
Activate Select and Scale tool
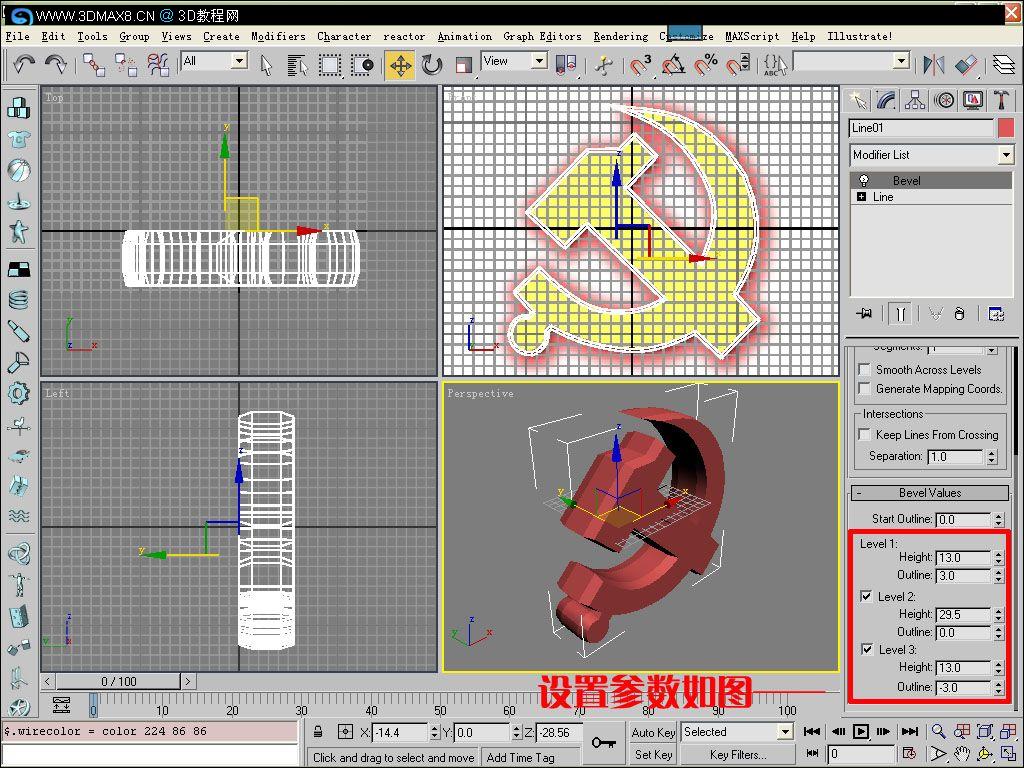tap(463, 65)
